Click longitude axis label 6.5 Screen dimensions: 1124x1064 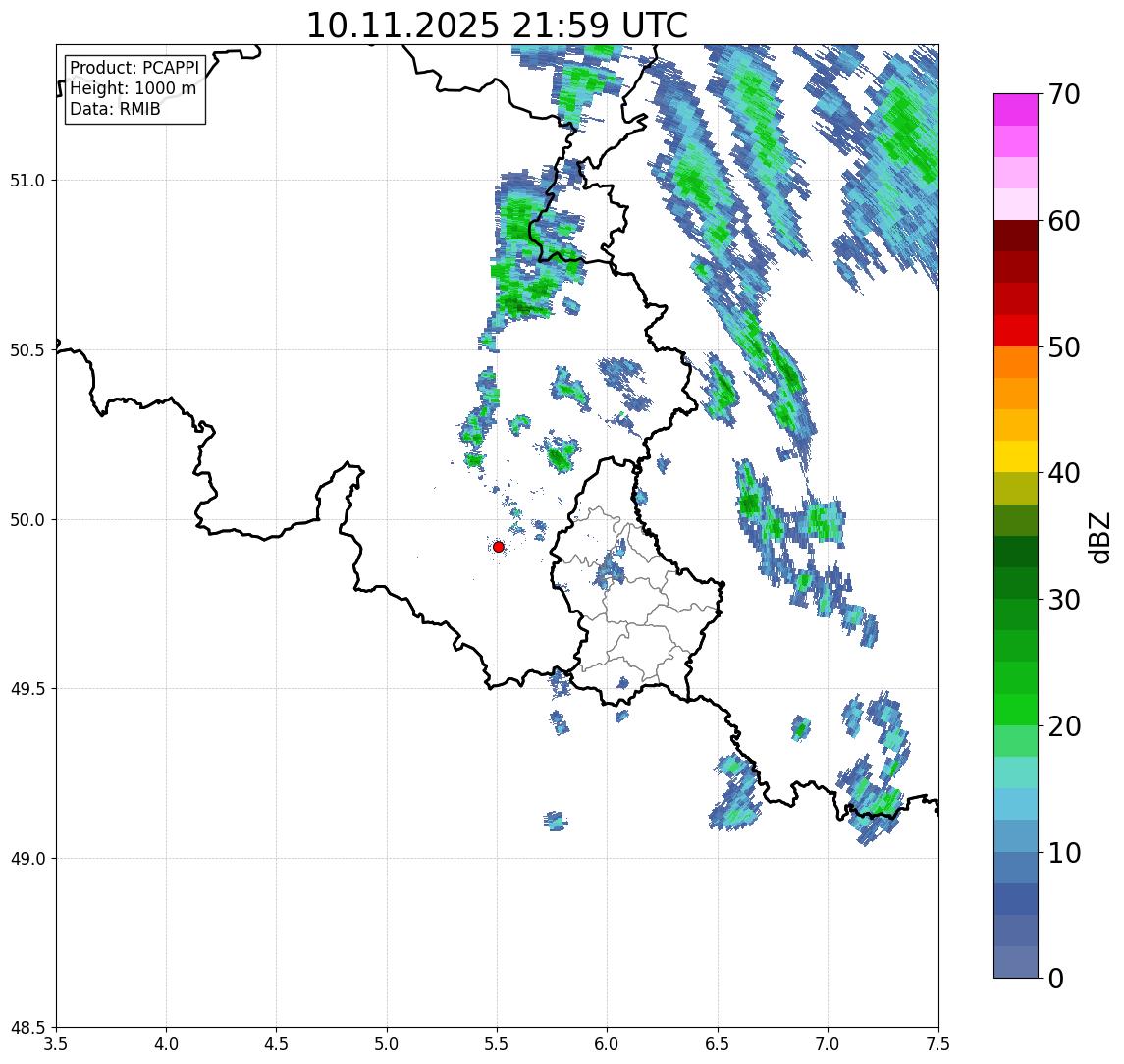719,1044
